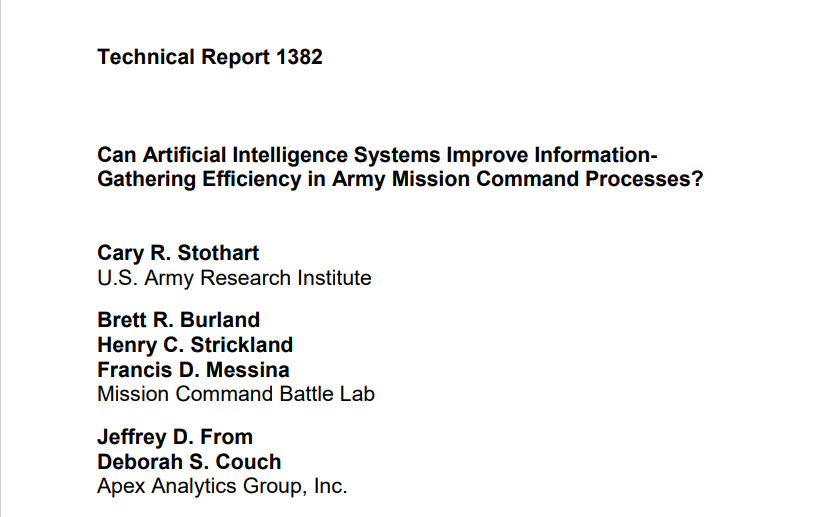Click the word Gathering in the title
This screenshot has width=816, height=517.
(x=145, y=180)
